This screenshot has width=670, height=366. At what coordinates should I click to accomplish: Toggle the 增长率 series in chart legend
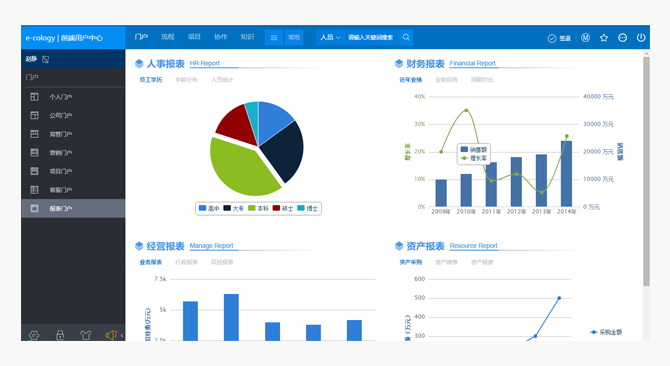pos(474,158)
